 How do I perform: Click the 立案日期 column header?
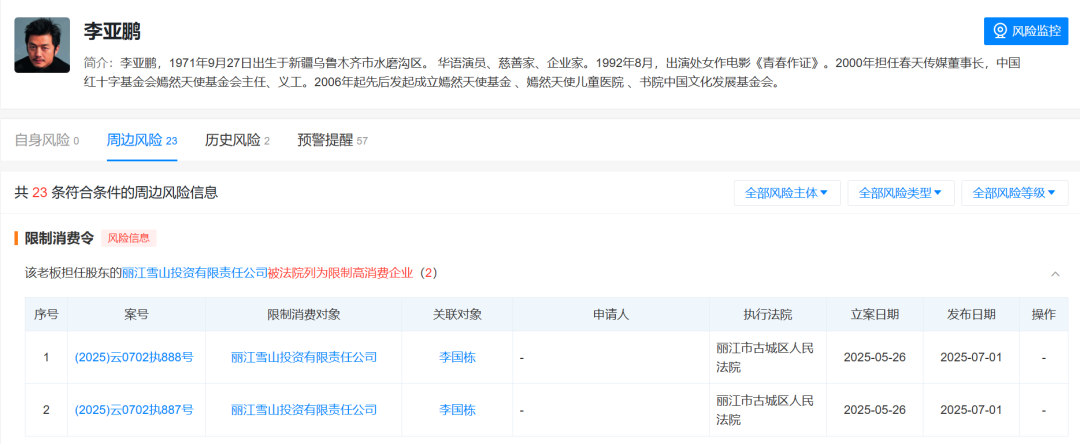coord(874,315)
